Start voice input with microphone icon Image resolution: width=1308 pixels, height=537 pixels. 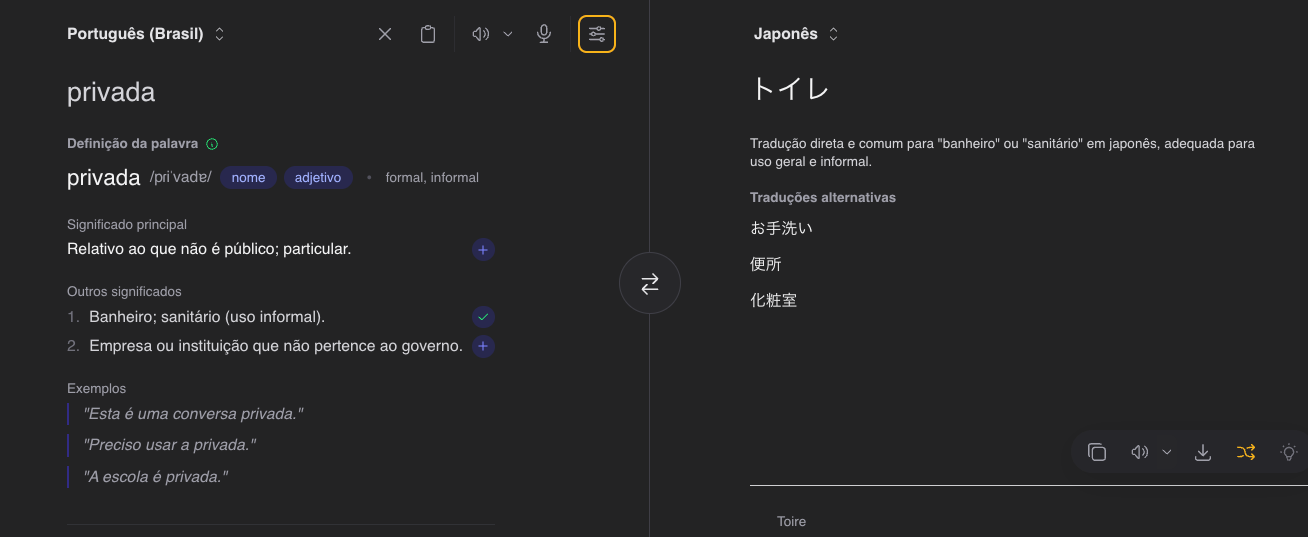[544, 34]
